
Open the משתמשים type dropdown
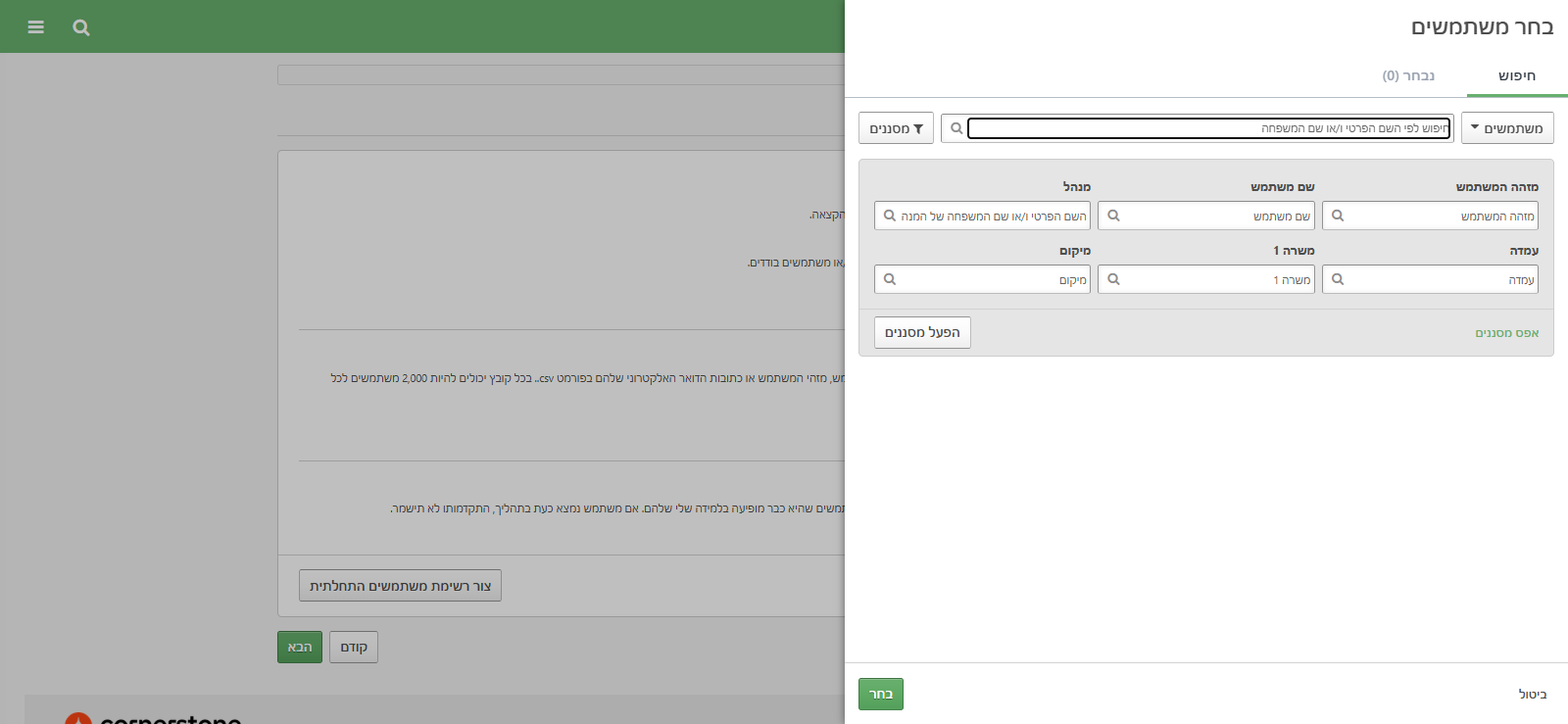(1506, 128)
